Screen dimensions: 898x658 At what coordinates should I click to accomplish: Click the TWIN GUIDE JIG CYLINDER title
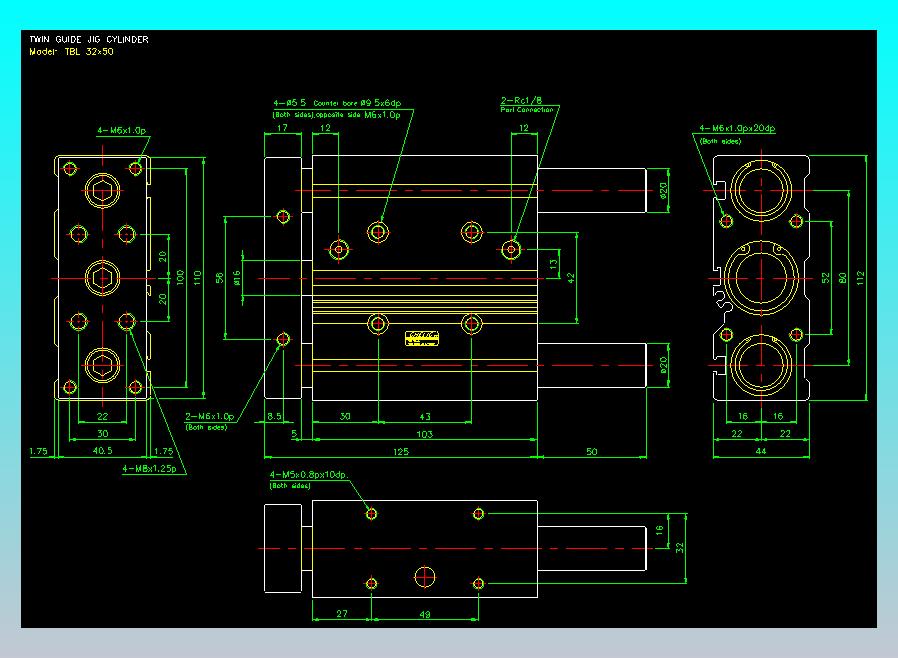point(89,39)
